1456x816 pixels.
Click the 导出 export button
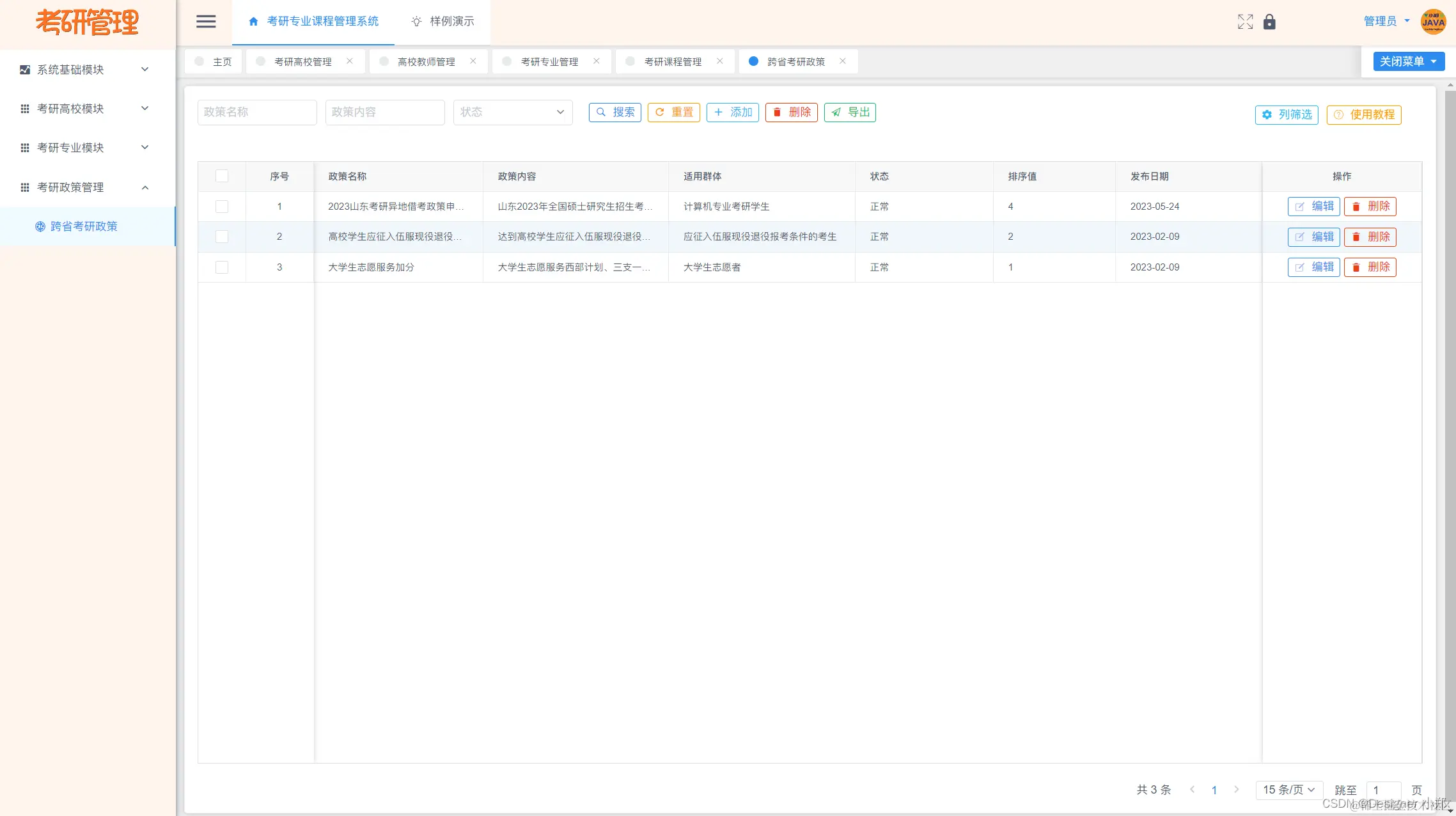(x=850, y=113)
